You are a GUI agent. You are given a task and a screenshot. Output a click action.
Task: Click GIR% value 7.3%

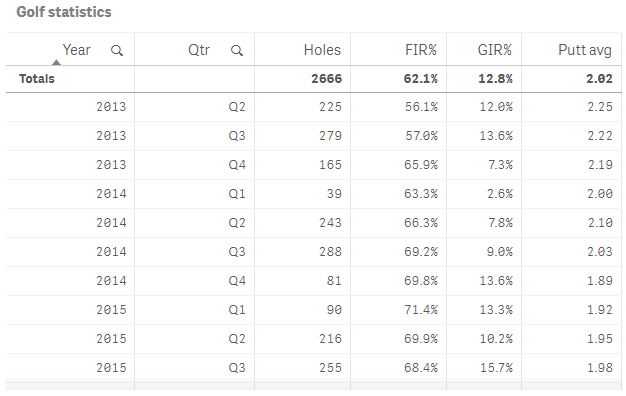pyautogui.click(x=500, y=165)
